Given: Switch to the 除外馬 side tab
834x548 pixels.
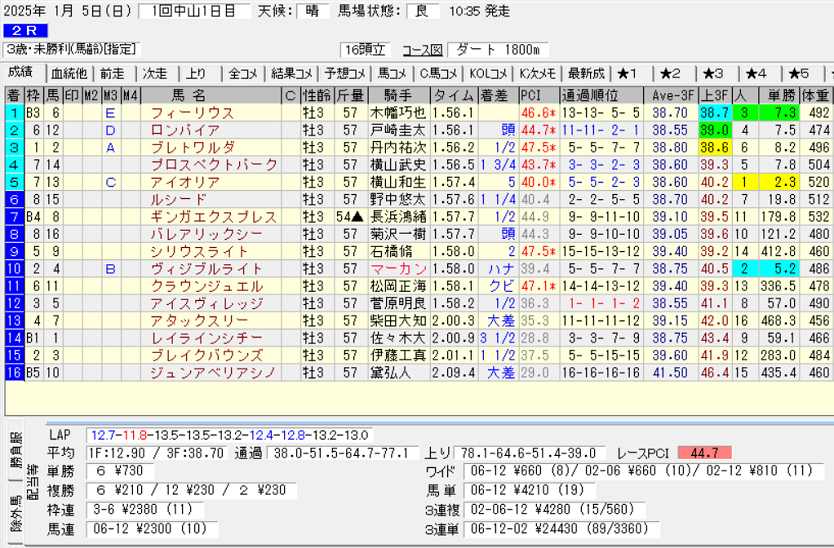Looking at the screenshot, I should [x=17, y=520].
